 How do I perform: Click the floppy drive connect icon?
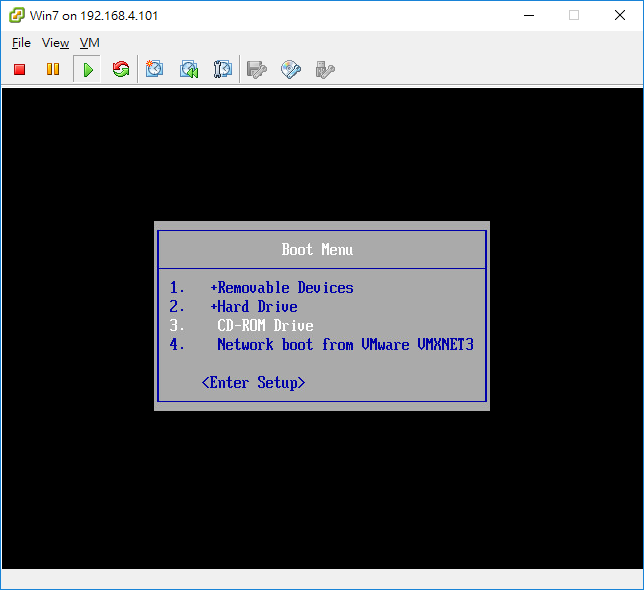257,69
